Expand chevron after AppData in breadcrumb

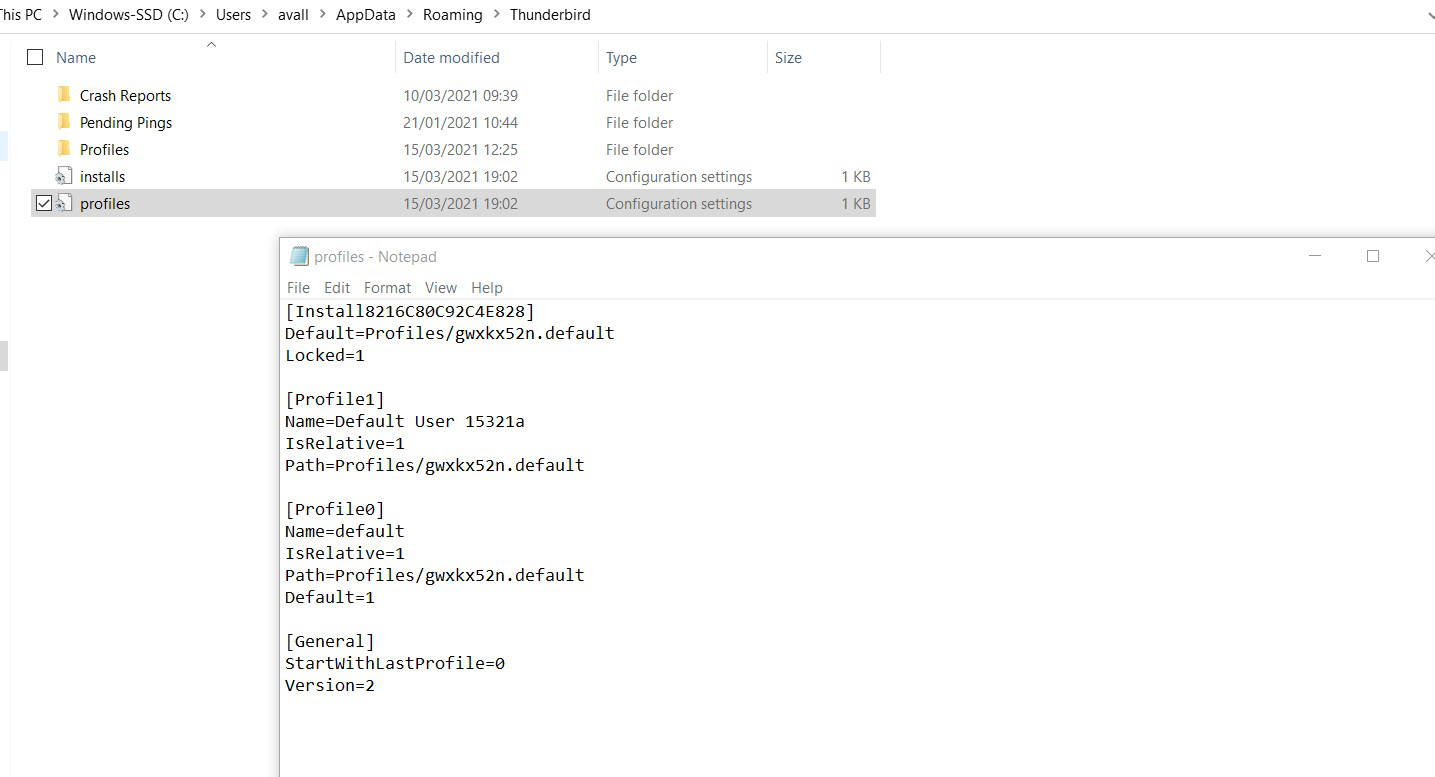(x=409, y=14)
